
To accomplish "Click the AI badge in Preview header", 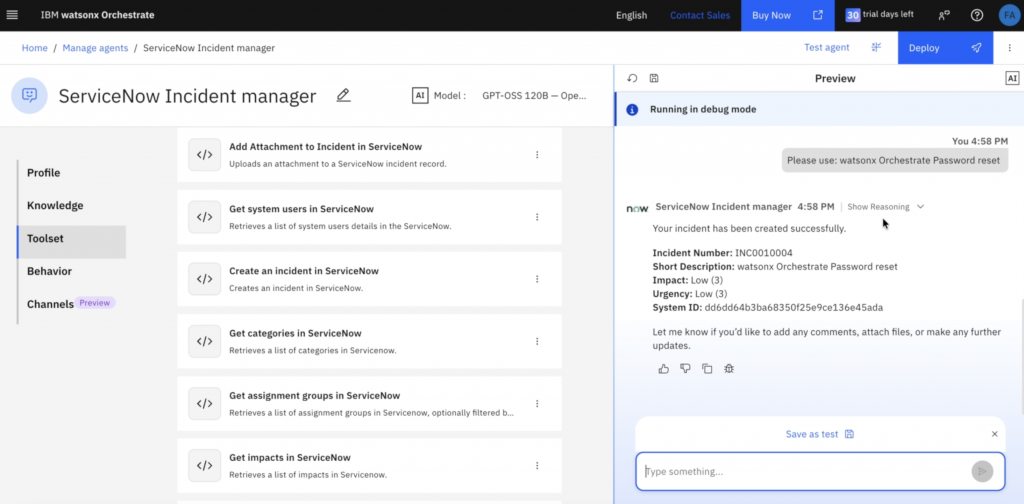I will click(x=1012, y=78).
